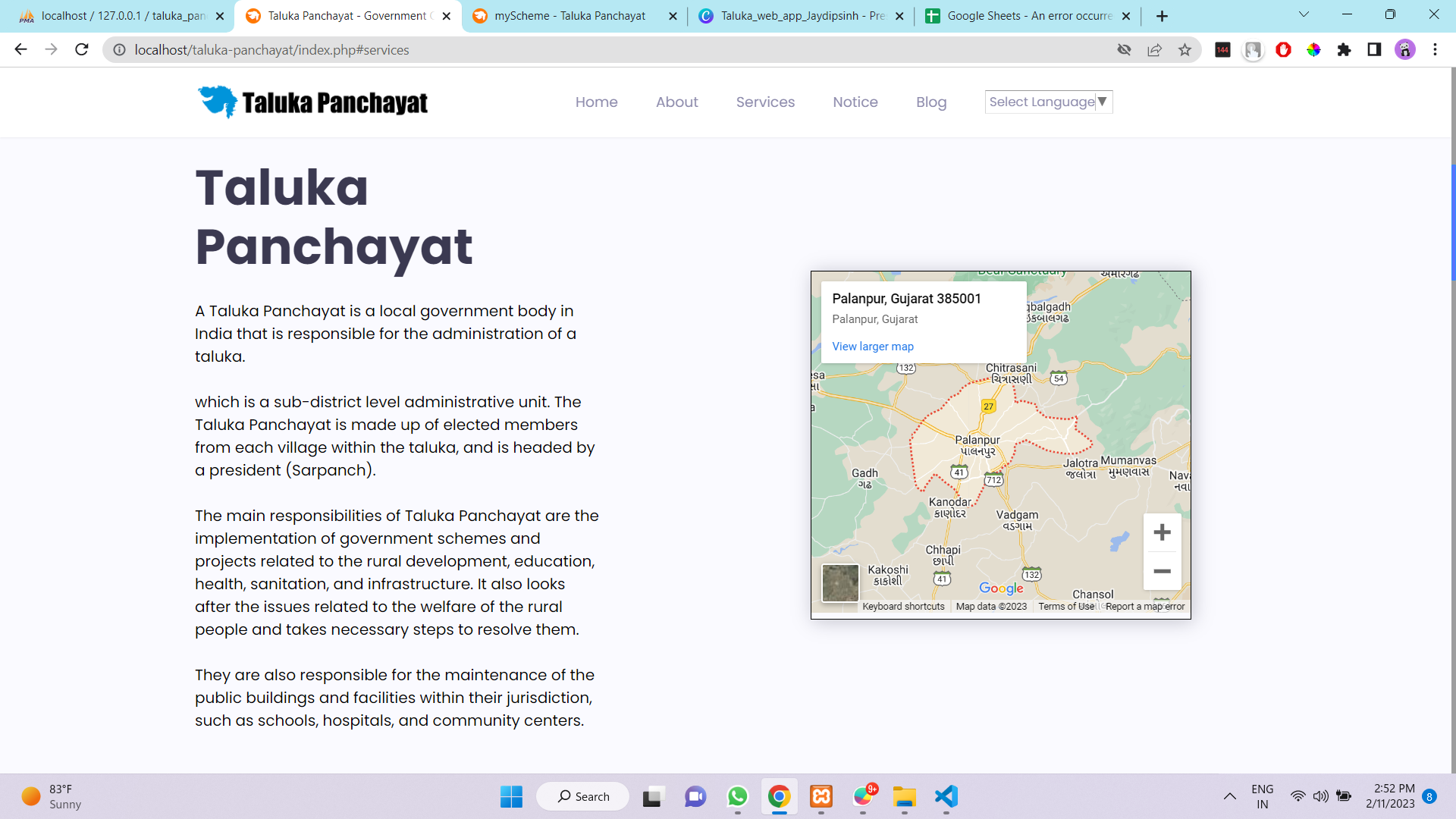Open map Terms of Use
Viewport: 1456px width, 819px height.
(1066, 607)
